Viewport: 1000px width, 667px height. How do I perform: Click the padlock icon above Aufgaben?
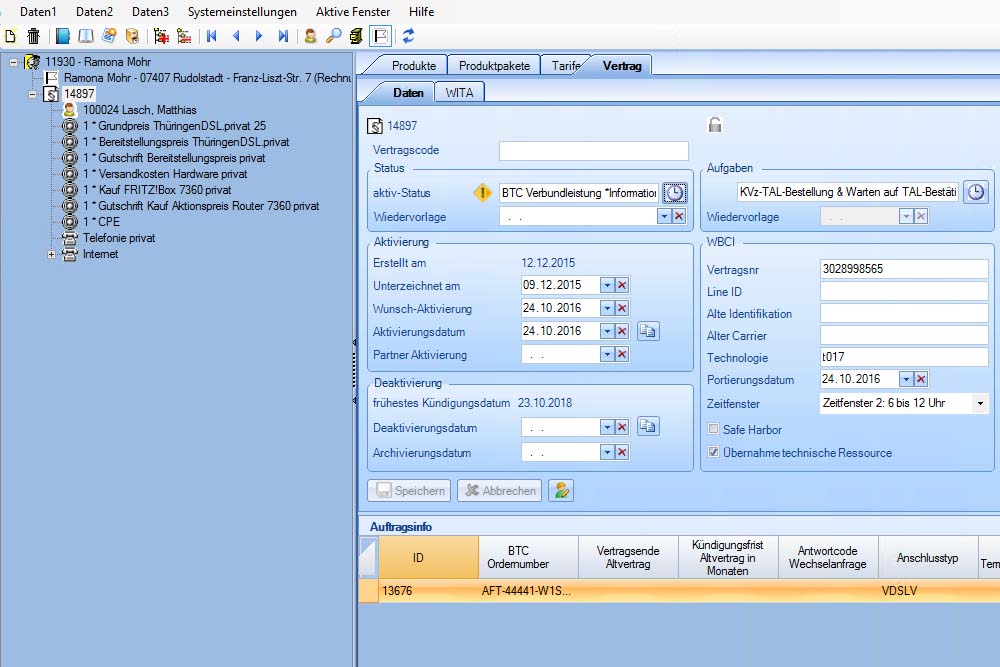(715, 125)
